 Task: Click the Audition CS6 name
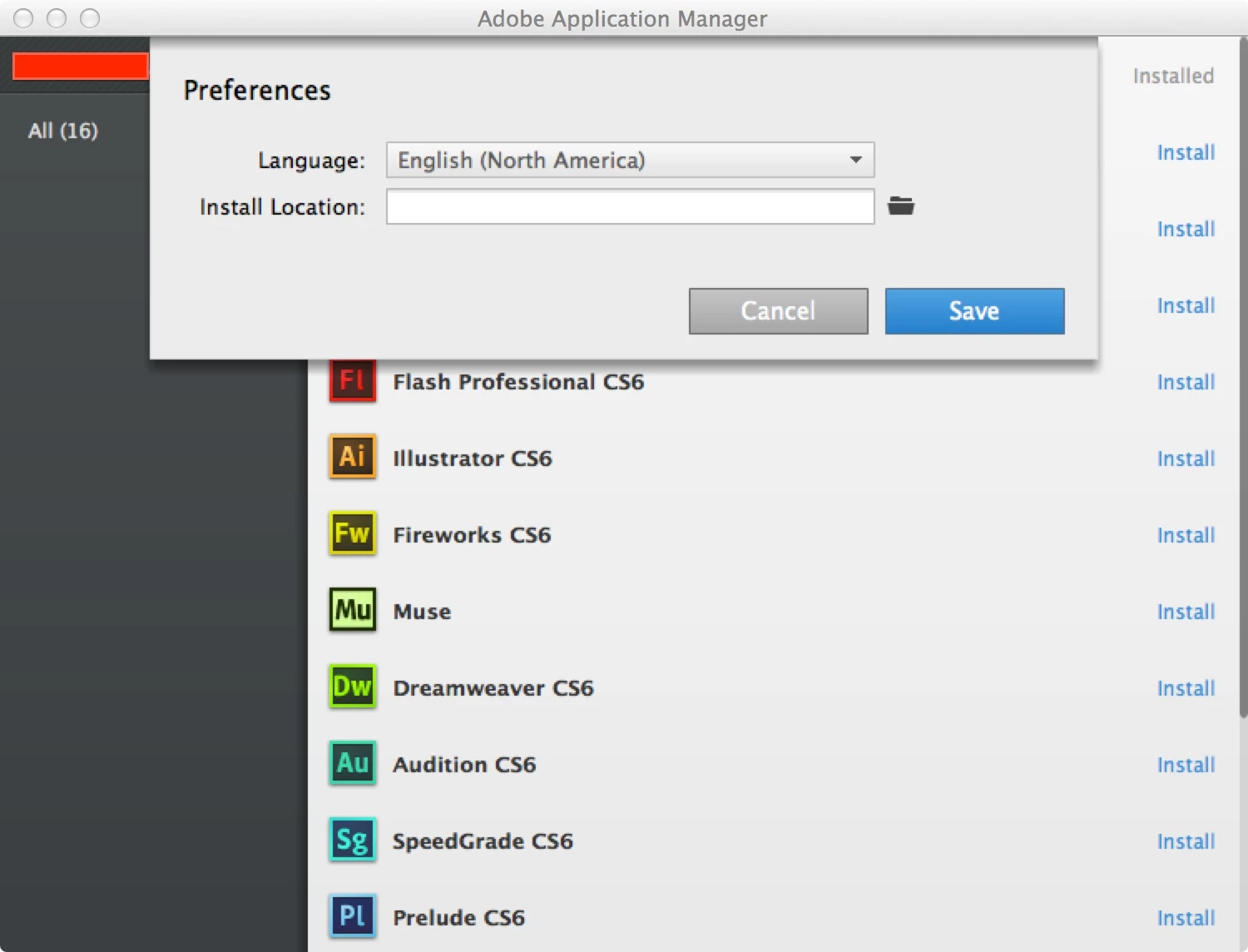464,765
